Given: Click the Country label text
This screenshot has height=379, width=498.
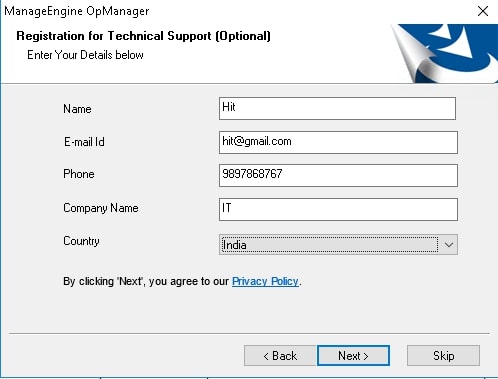Looking at the screenshot, I should pos(81,241).
